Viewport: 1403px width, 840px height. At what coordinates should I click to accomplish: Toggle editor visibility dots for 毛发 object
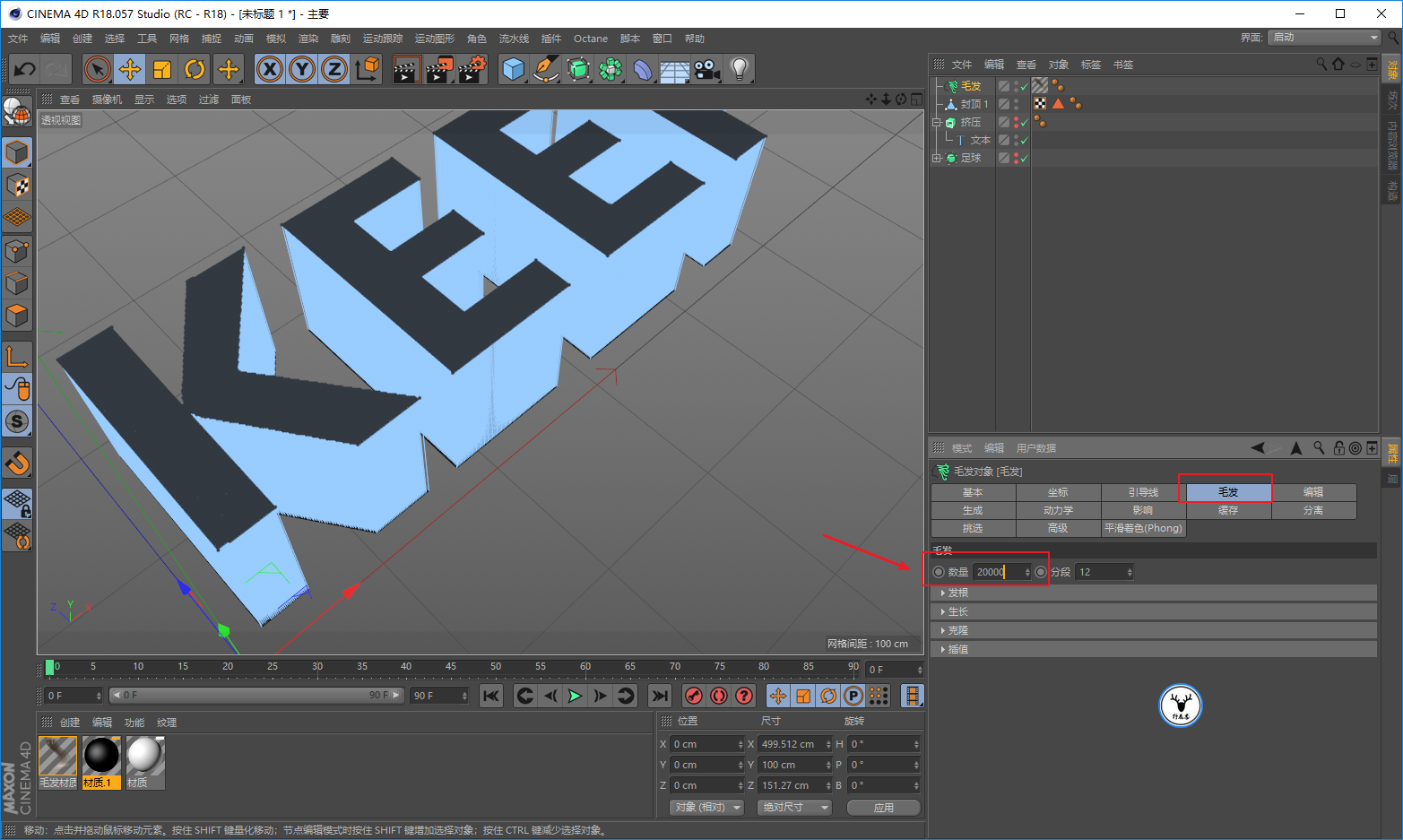[x=1016, y=86]
